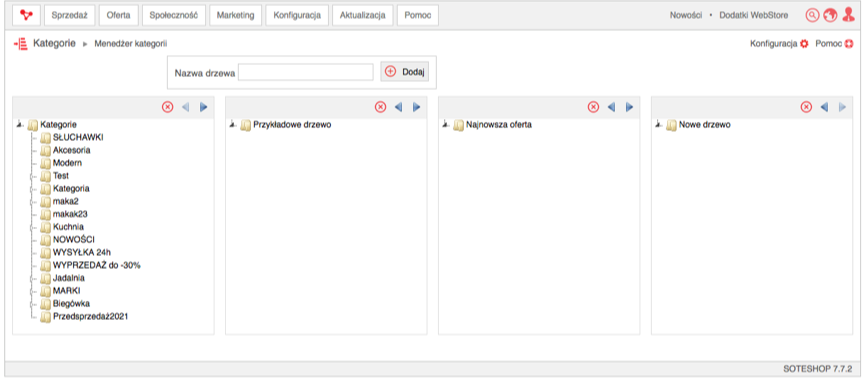Open the user account icon
Image resolution: width=864 pixels, height=380 pixels.
(848, 15)
